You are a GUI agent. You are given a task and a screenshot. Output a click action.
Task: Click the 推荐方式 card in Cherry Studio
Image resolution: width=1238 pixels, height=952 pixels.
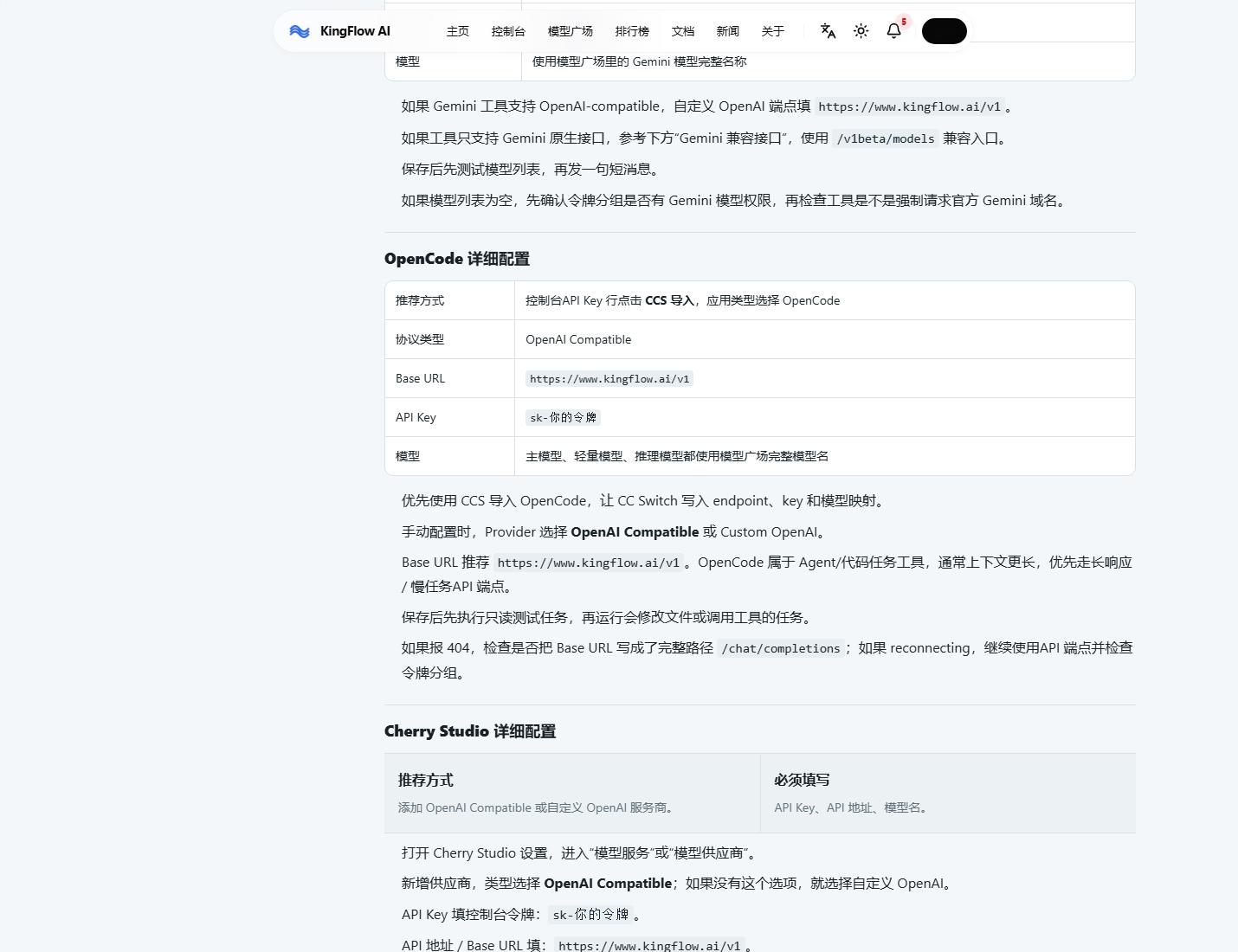point(572,793)
